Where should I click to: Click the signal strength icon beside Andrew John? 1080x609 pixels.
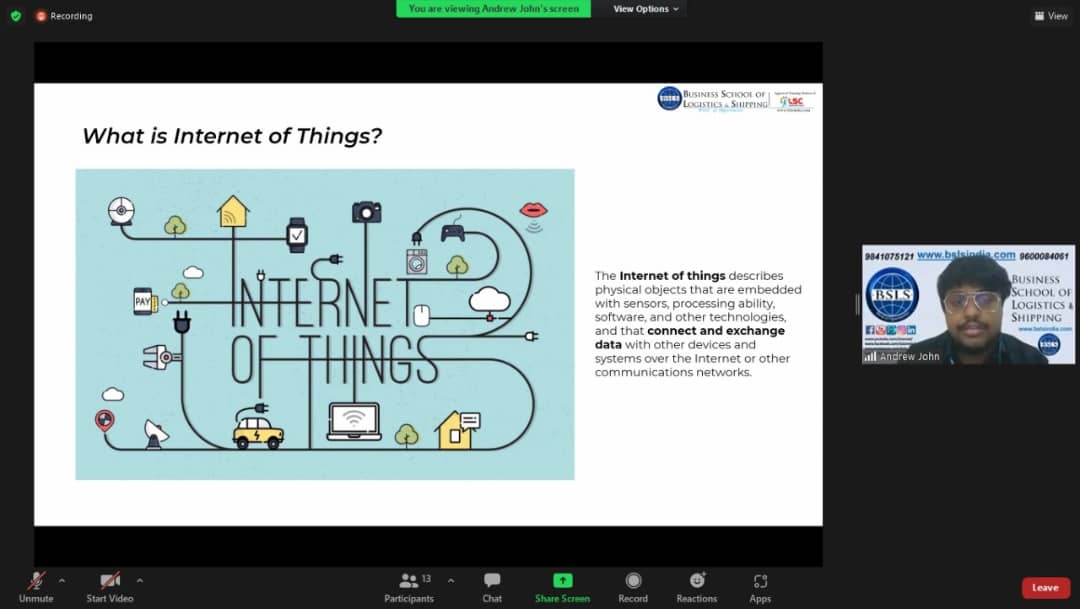tap(870, 356)
